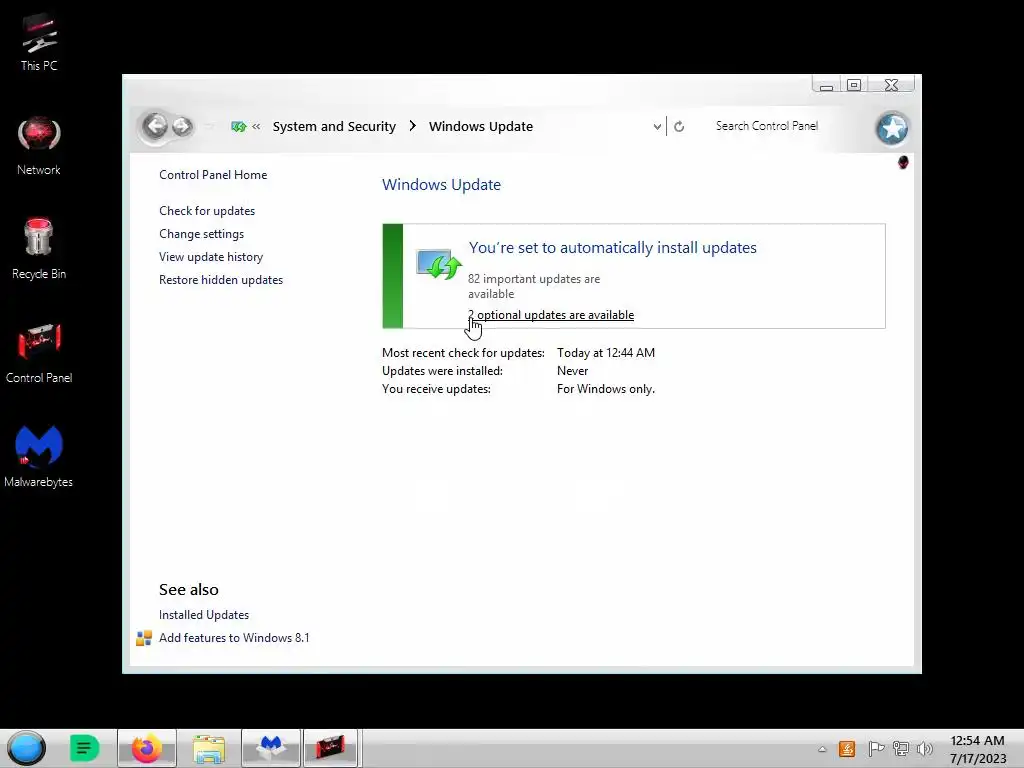Click the Windows flag icon beside Add features
Image resolution: width=1024 pixels, height=768 pixels.
tap(144, 638)
